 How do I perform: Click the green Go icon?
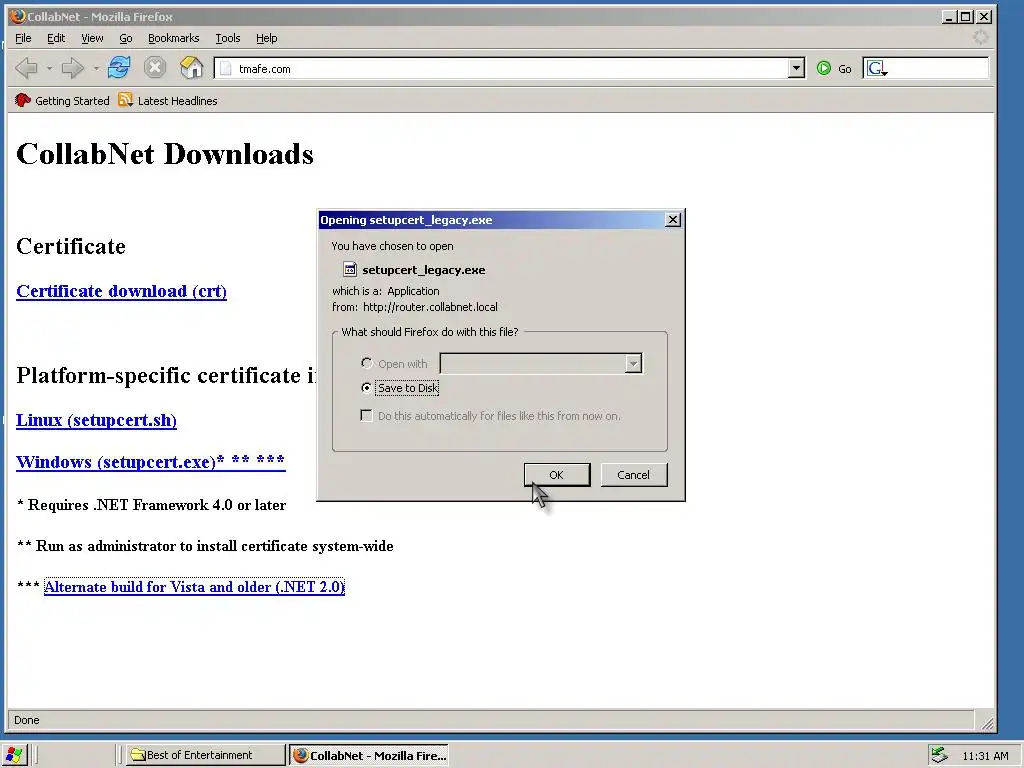824,68
